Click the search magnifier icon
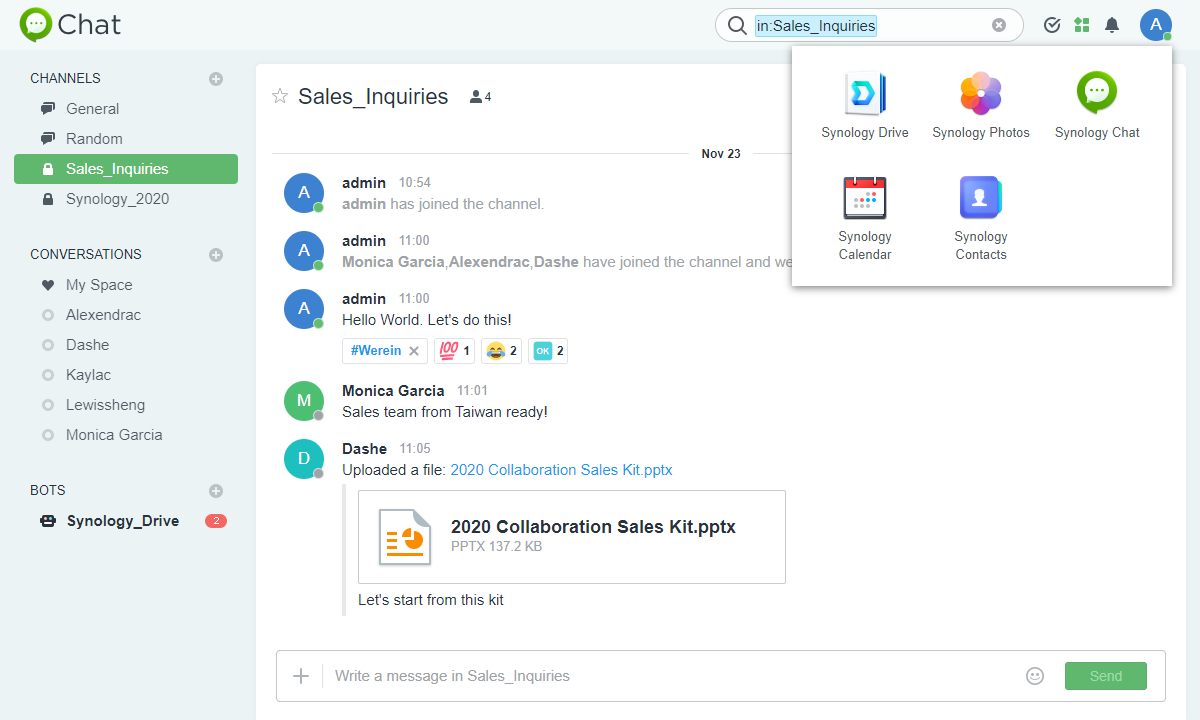The width and height of the screenshot is (1200, 720). click(x=737, y=26)
